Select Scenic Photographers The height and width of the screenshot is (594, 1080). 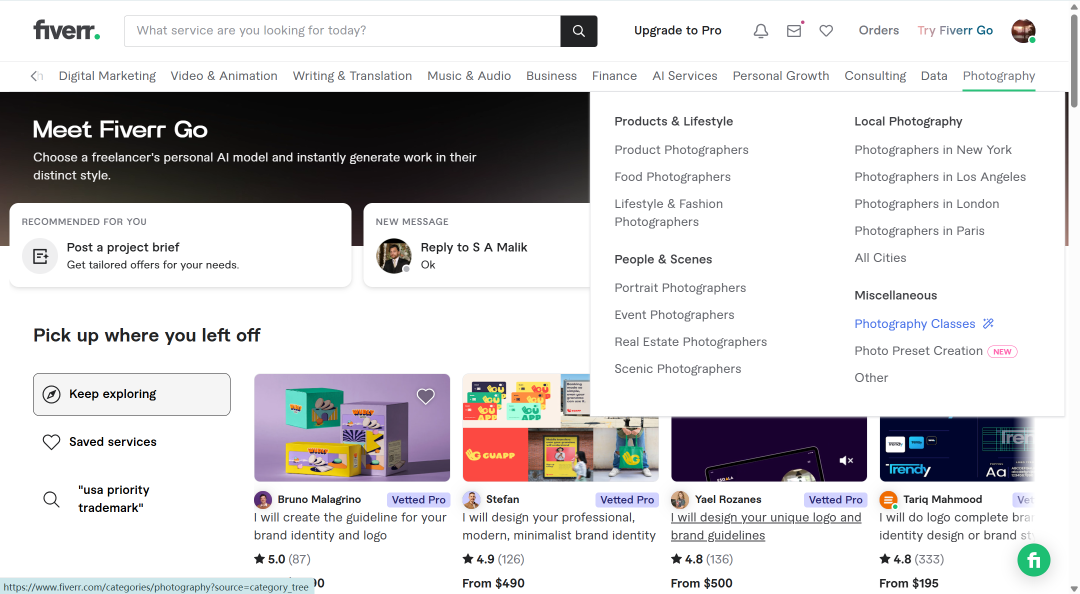[678, 369]
